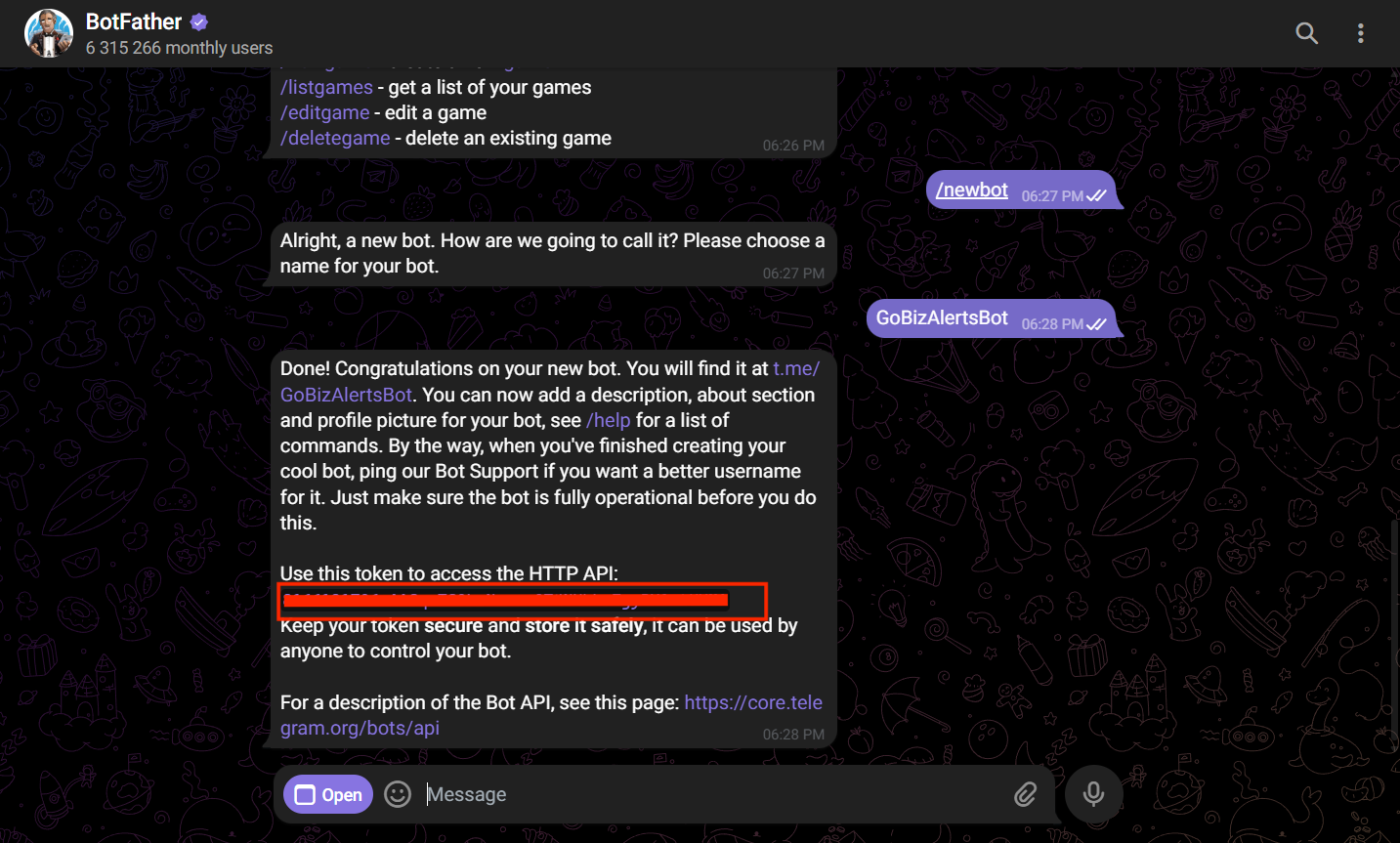Click the GoBizAlertsBot sent message bubble

942,317
